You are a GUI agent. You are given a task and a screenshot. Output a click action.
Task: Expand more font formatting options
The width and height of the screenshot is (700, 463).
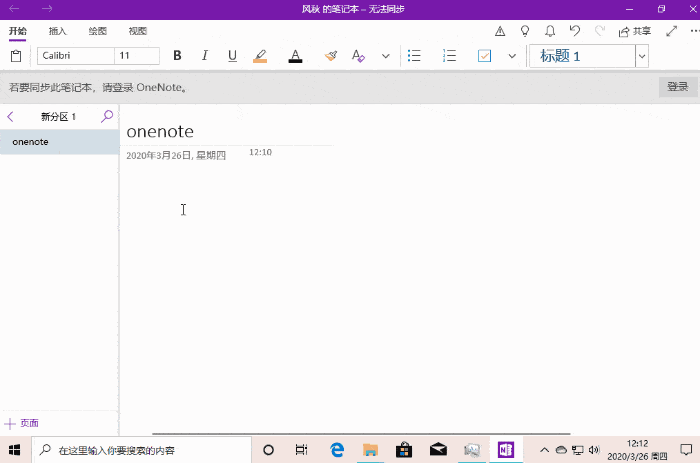386,56
